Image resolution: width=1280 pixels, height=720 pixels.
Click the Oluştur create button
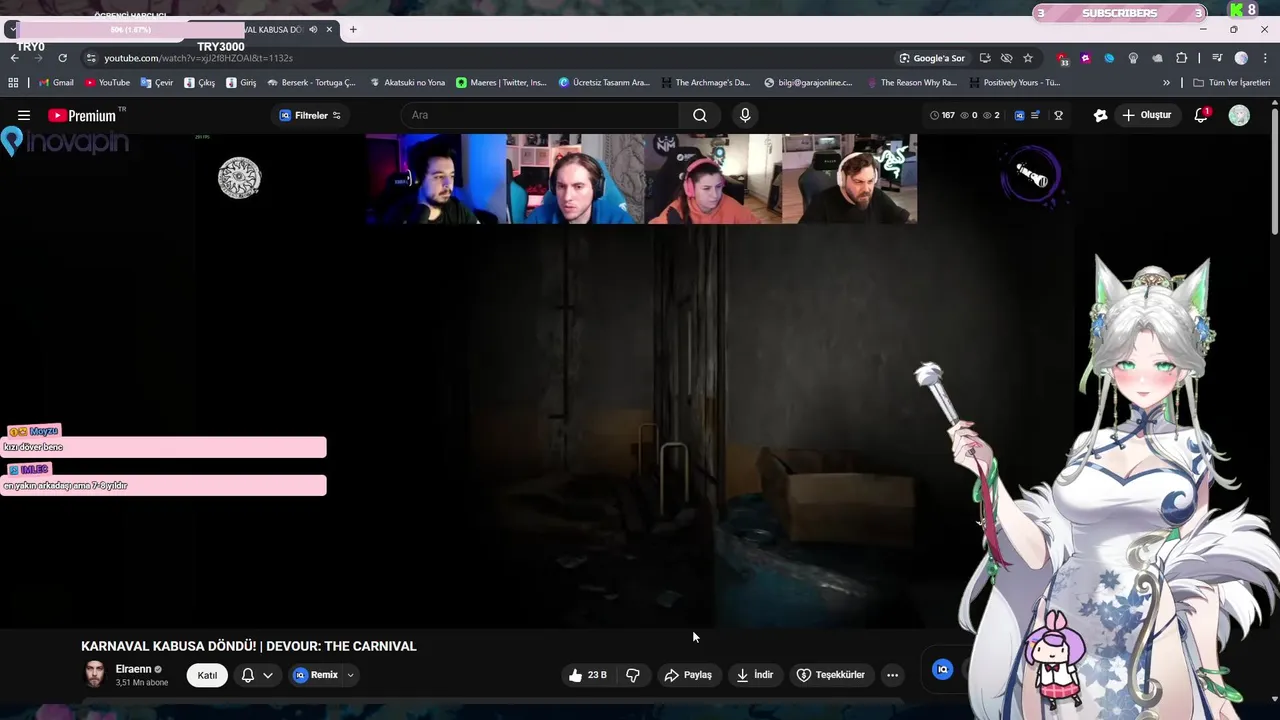(1146, 115)
